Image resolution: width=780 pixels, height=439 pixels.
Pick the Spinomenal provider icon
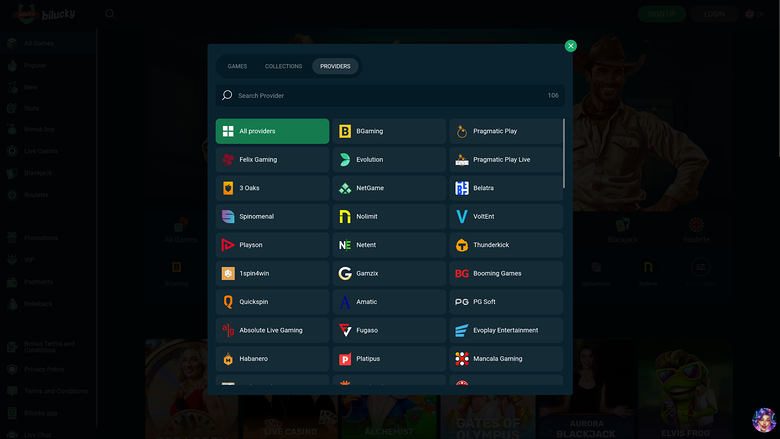point(228,216)
